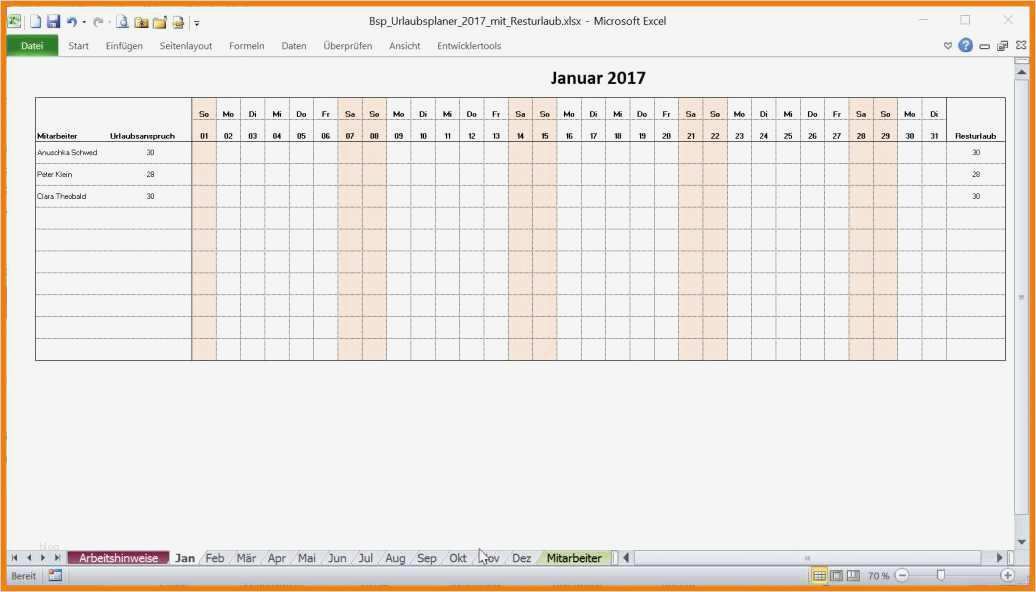
Task: Open the Datei backstage tab
Action: point(32,46)
